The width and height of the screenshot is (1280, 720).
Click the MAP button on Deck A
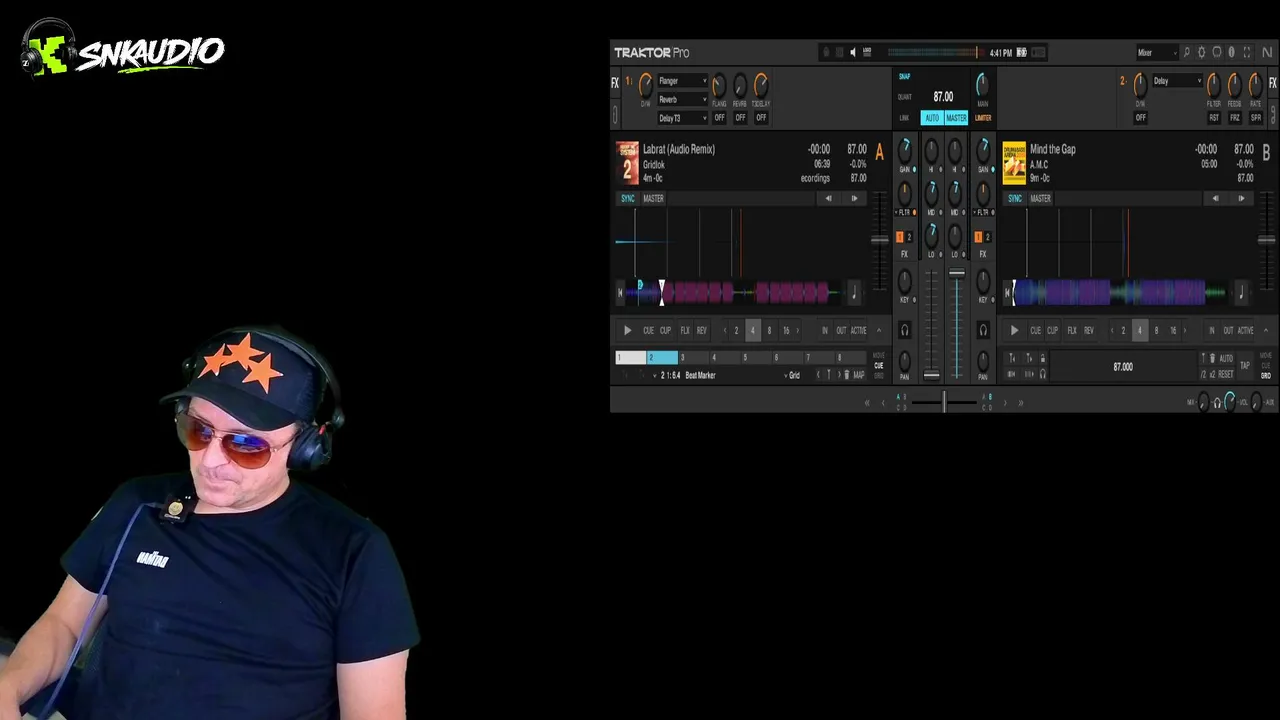tap(859, 375)
